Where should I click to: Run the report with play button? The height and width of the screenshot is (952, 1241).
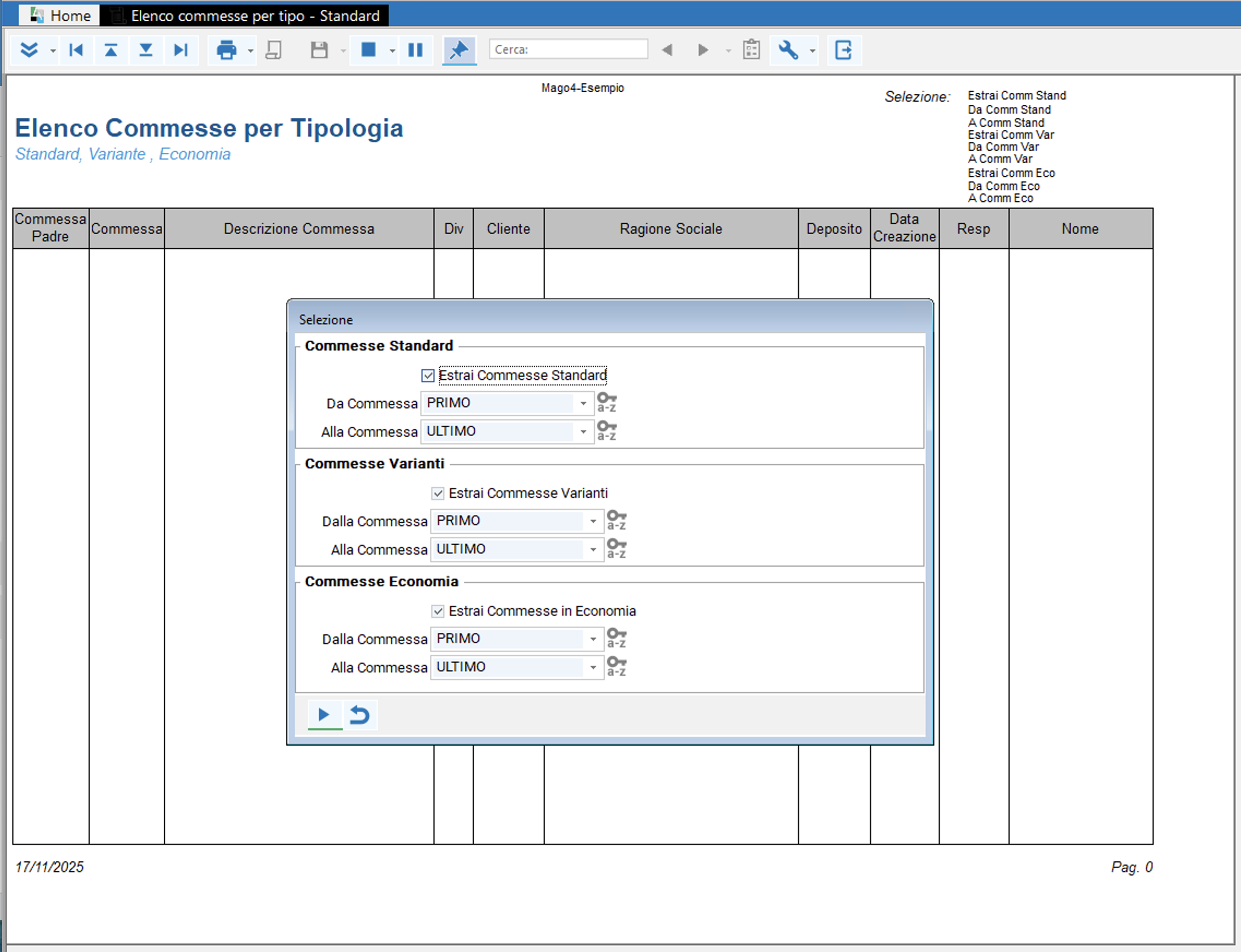coord(325,715)
